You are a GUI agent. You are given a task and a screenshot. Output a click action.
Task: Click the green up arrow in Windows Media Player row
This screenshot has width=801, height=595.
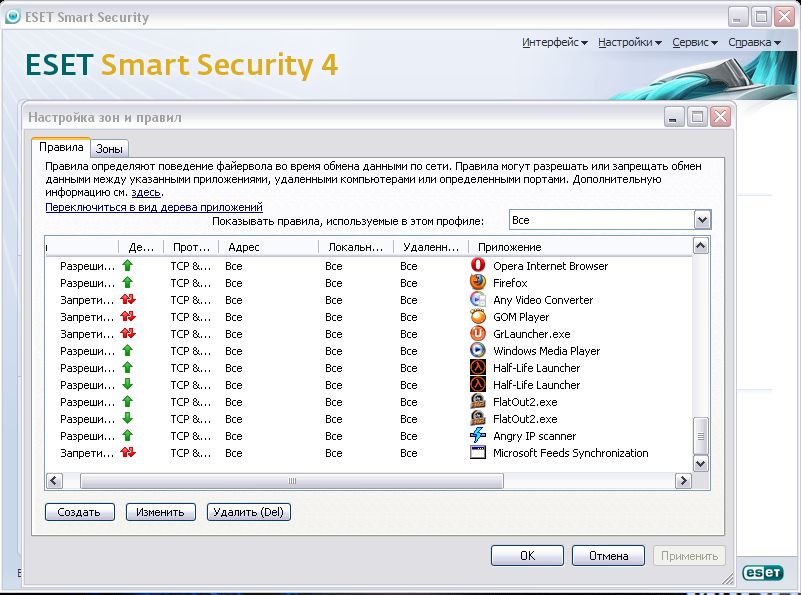point(127,350)
